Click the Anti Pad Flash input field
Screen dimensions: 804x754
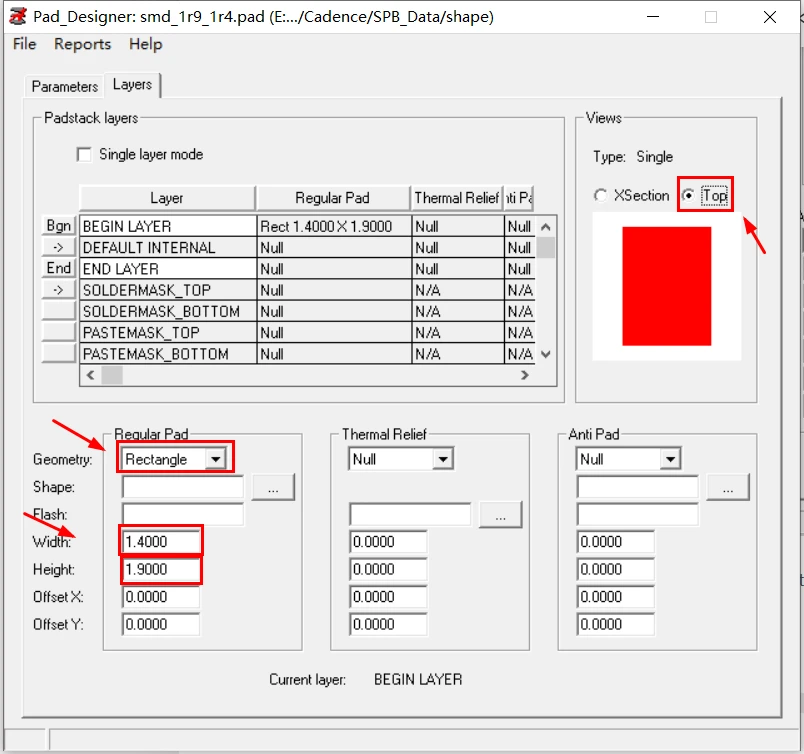[x=638, y=514]
